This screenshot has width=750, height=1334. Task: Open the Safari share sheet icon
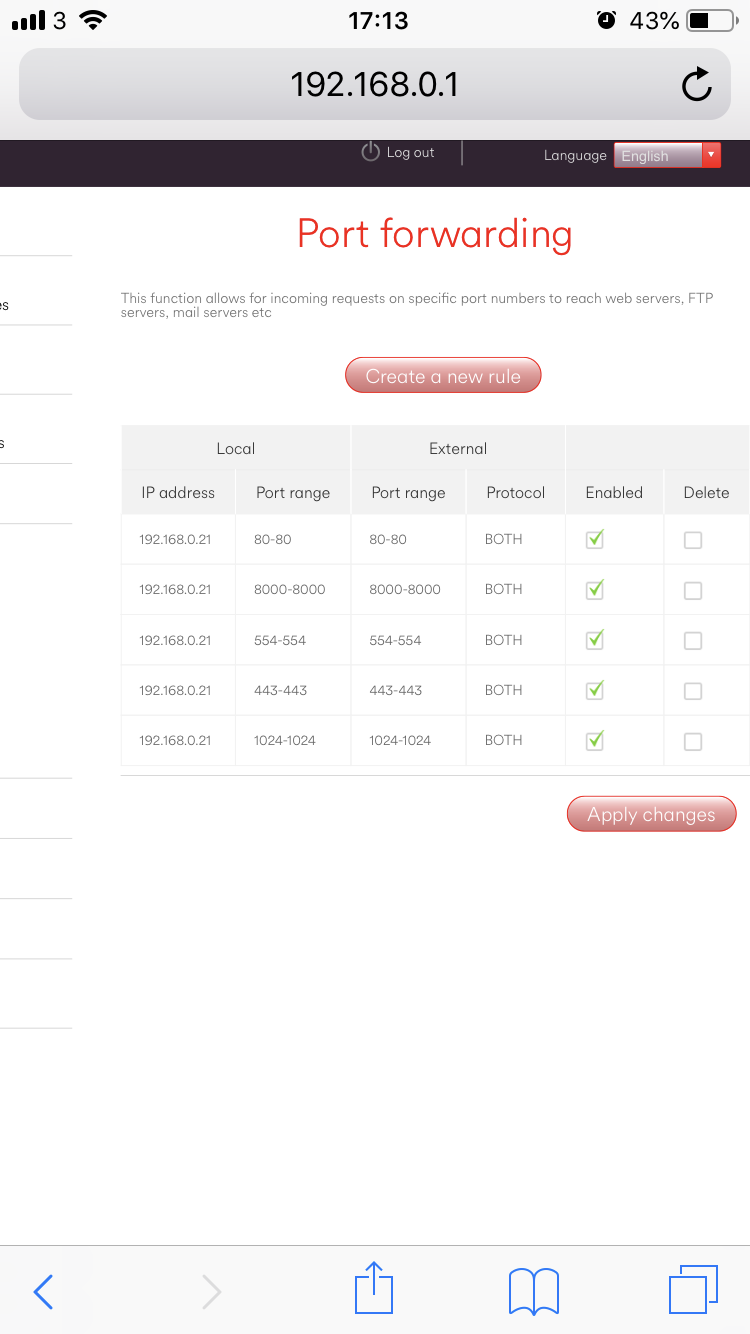pyautogui.click(x=374, y=1289)
